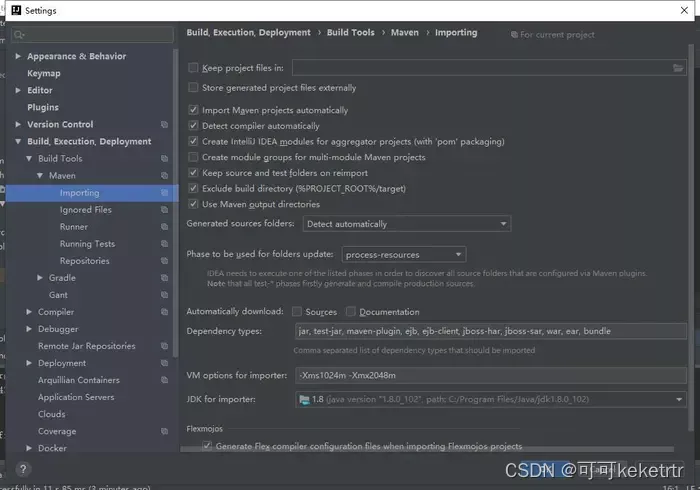Screen dimensions: 700x490
Task: Collapse Build, Execution, Deployment section
Action: click(18, 141)
